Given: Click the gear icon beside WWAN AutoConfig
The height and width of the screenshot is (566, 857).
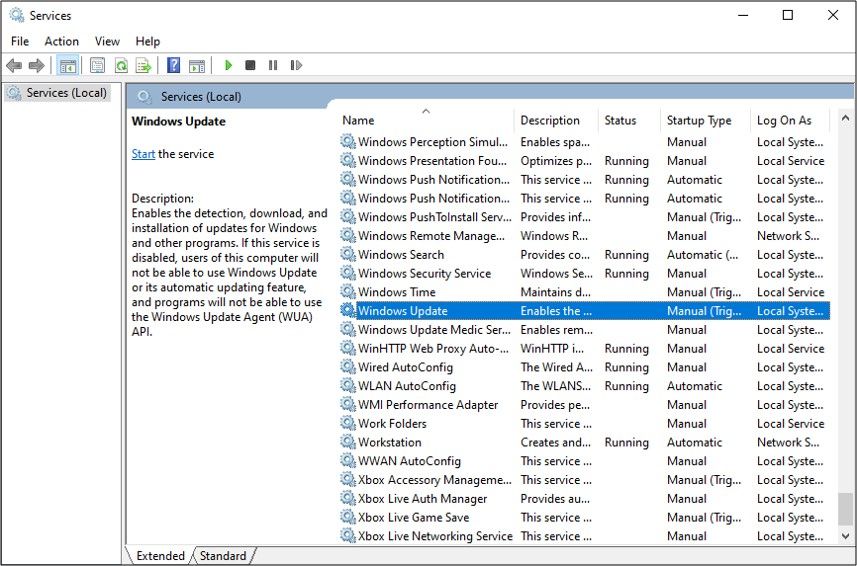Looking at the screenshot, I should pyautogui.click(x=348, y=461).
